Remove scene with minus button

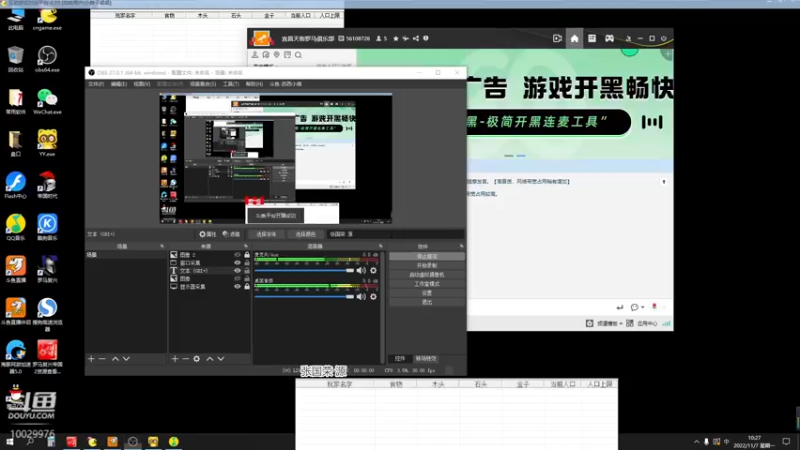tap(102, 359)
